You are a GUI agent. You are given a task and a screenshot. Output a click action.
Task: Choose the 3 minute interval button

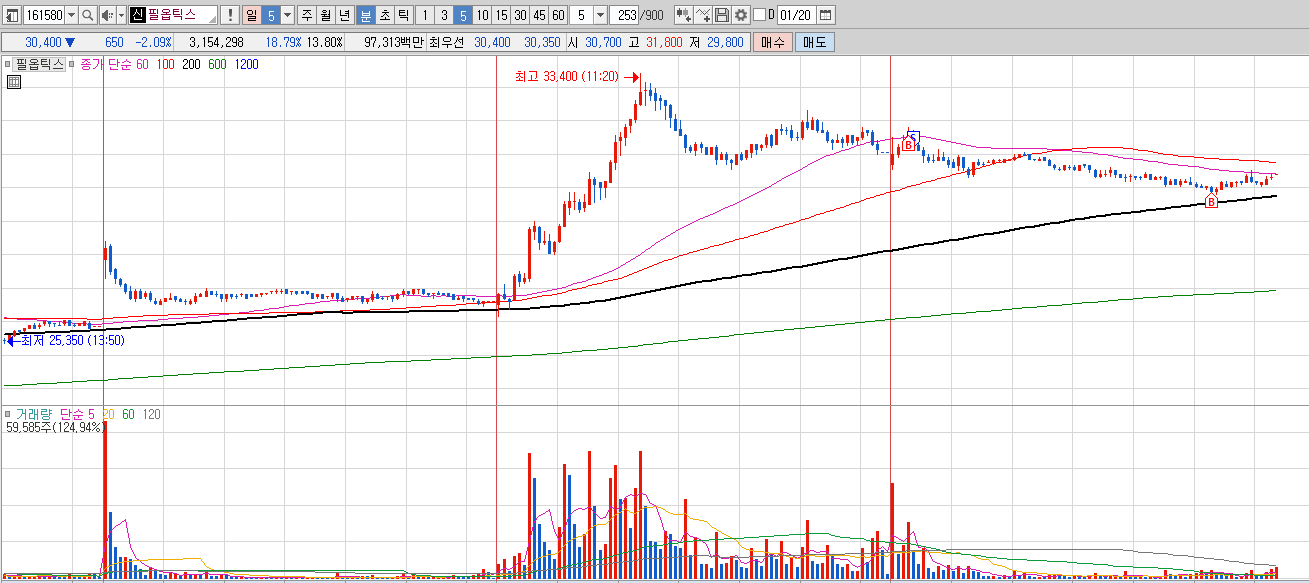[x=444, y=15]
